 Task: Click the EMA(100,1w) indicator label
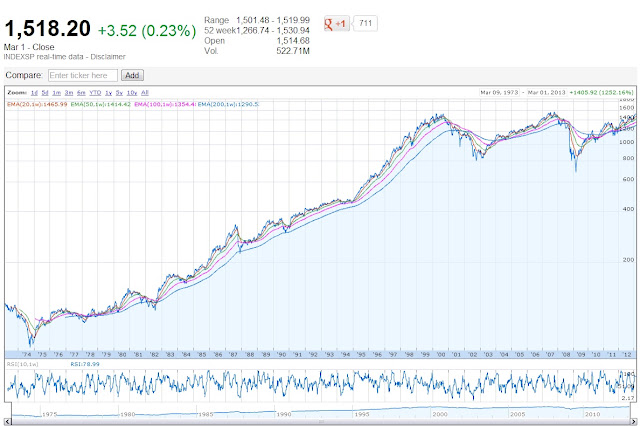(x=165, y=104)
